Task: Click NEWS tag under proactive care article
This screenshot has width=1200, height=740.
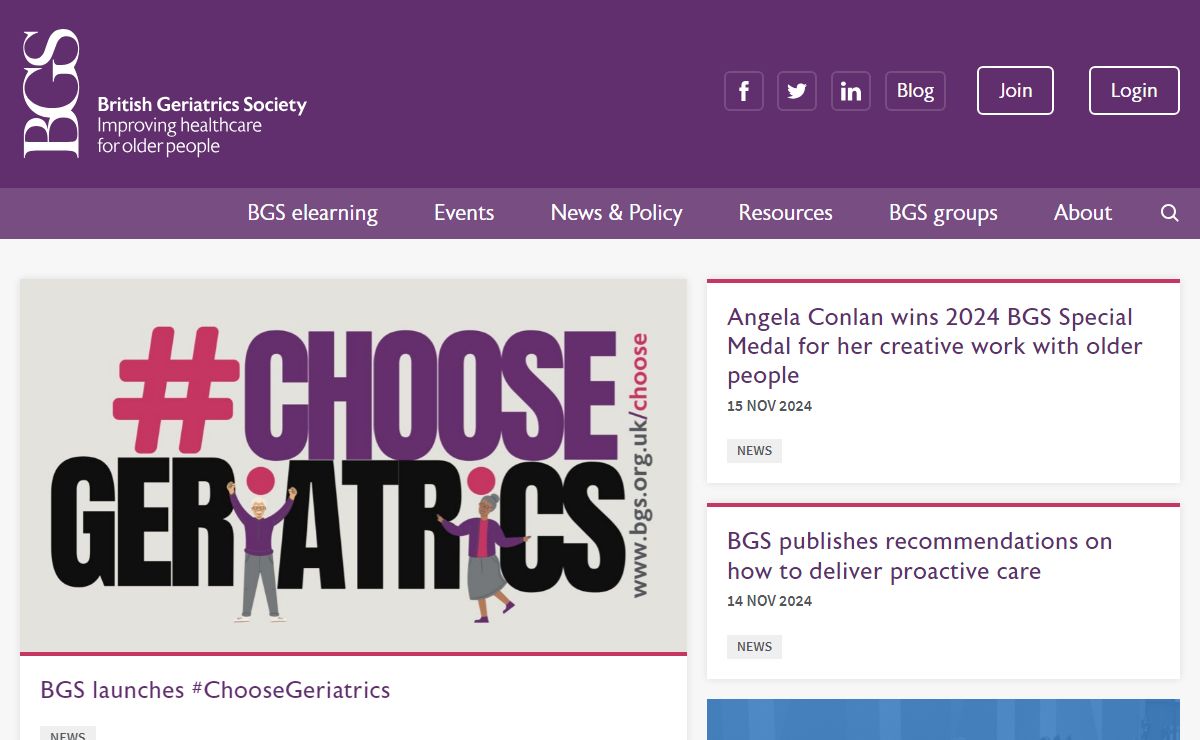Action: [x=754, y=647]
